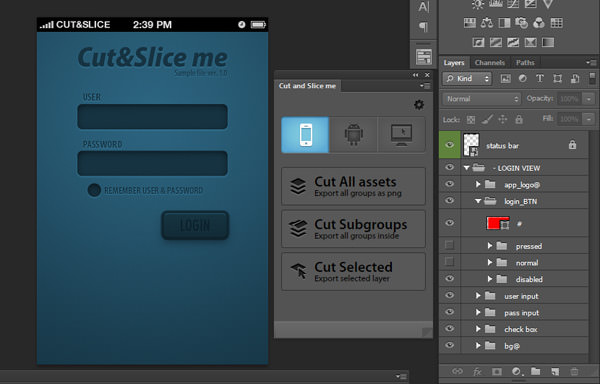Hide the disabled group layer

[450, 279]
